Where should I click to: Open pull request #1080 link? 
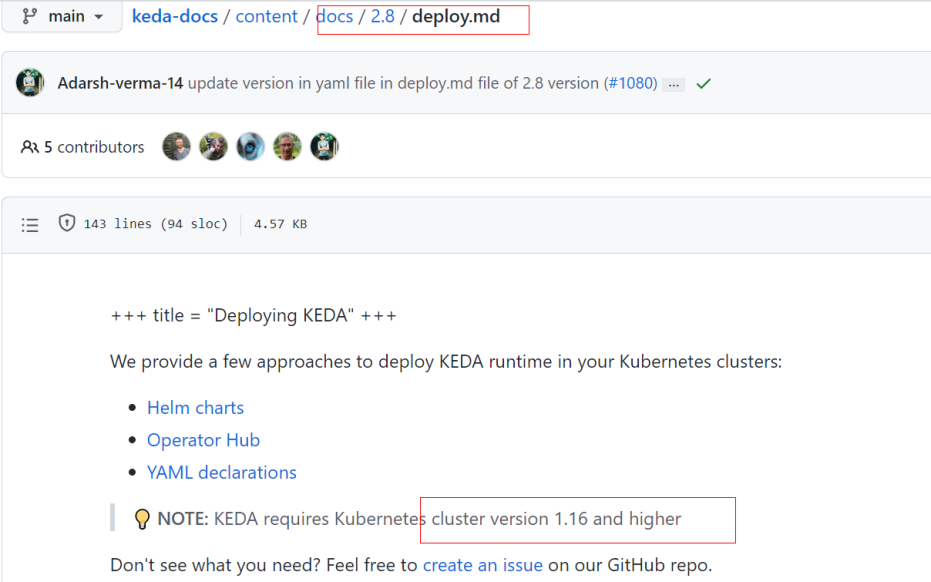631,83
